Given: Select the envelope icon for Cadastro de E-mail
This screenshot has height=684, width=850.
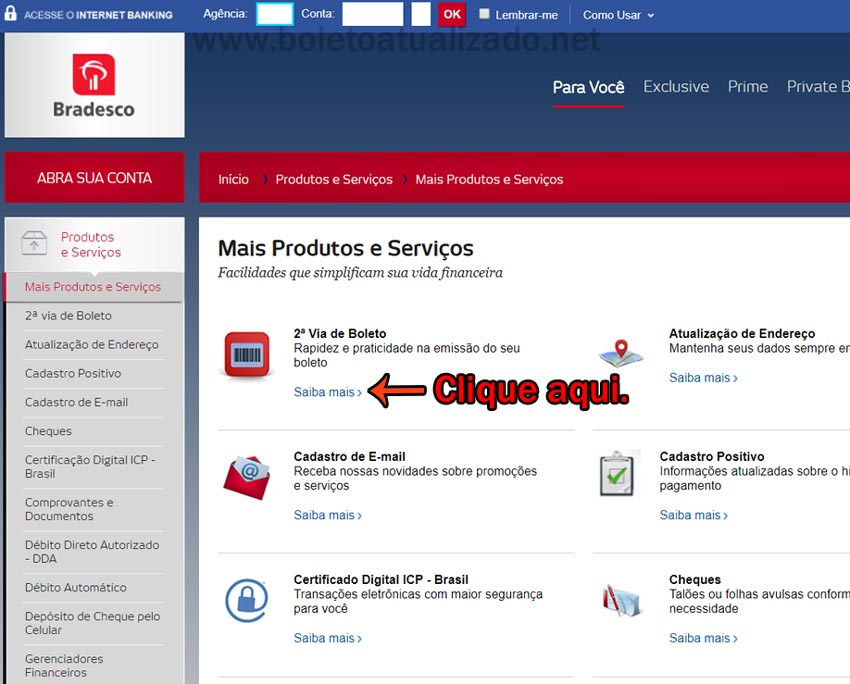Looking at the screenshot, I should (246, 477).
